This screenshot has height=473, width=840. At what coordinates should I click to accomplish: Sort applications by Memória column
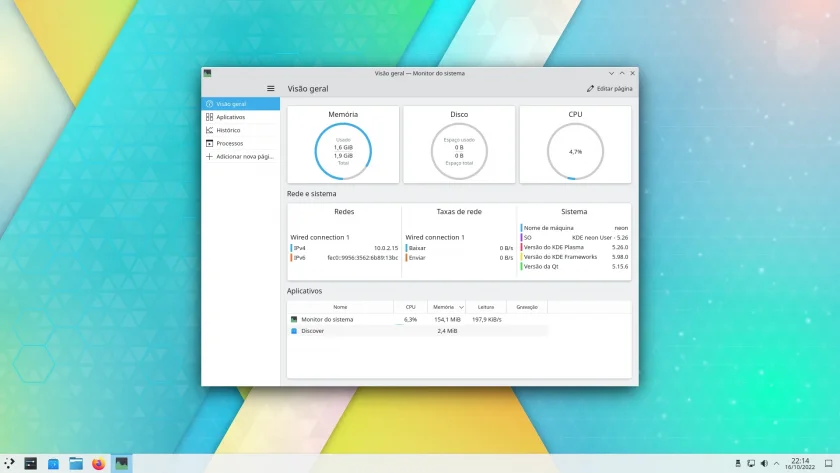(447, 307)
